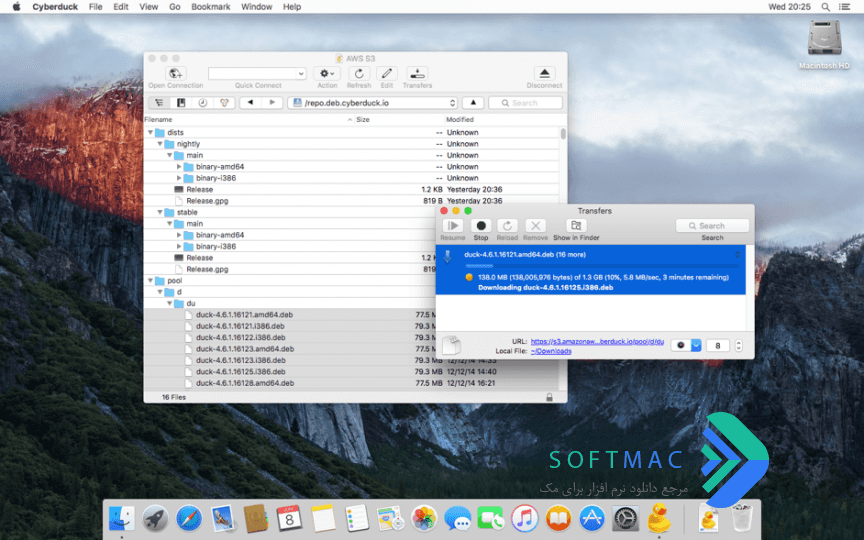Open the Transfers toolbar icon
Image resolution: width=864 pixels, height=540 pixels.
[417, 73]
